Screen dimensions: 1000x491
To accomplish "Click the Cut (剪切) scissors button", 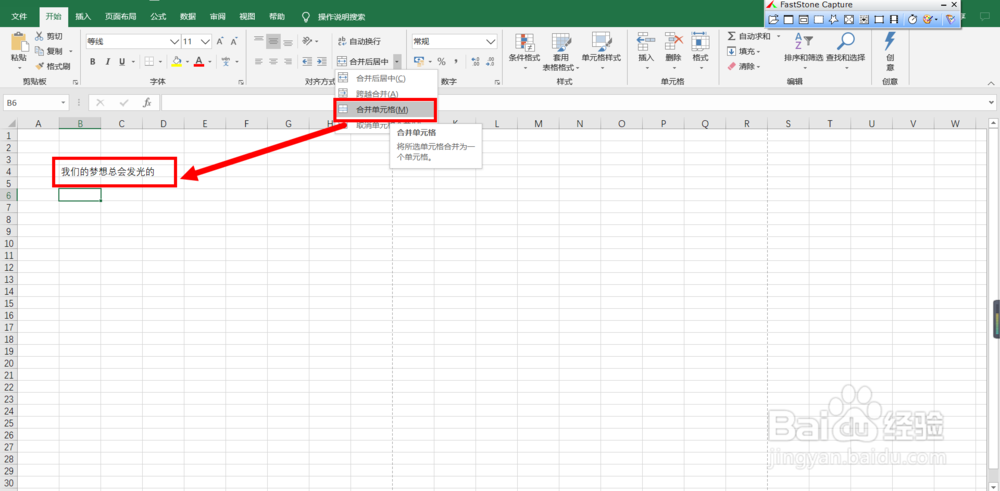I will click(x=49, y=37).
